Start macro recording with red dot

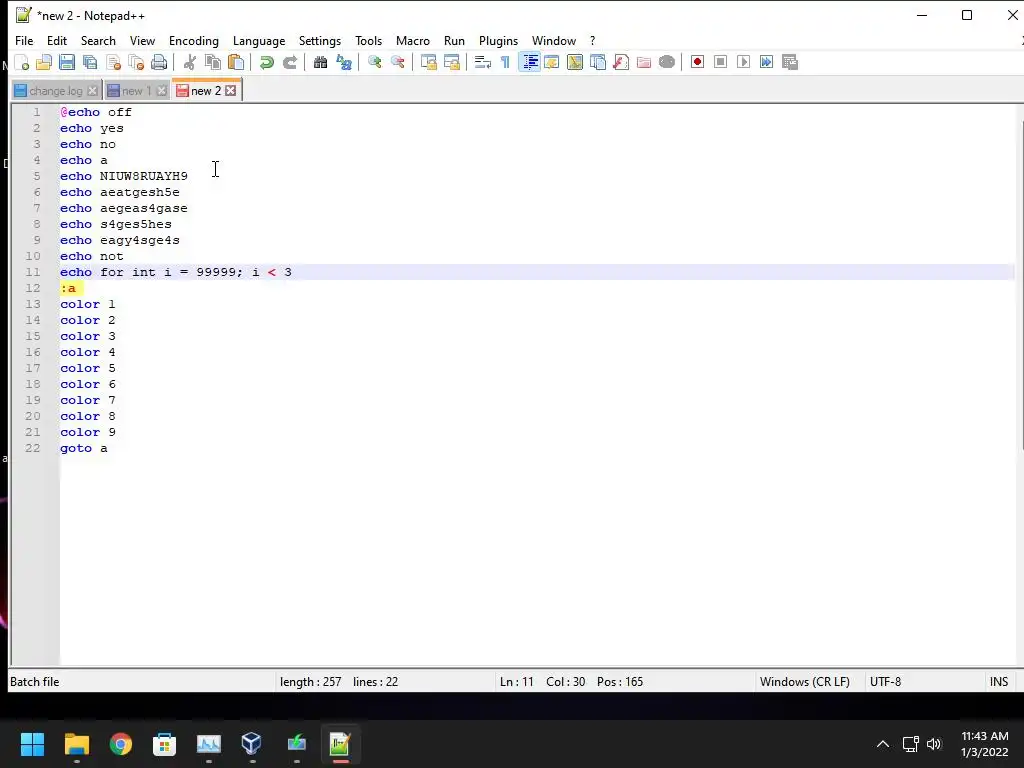697,62
